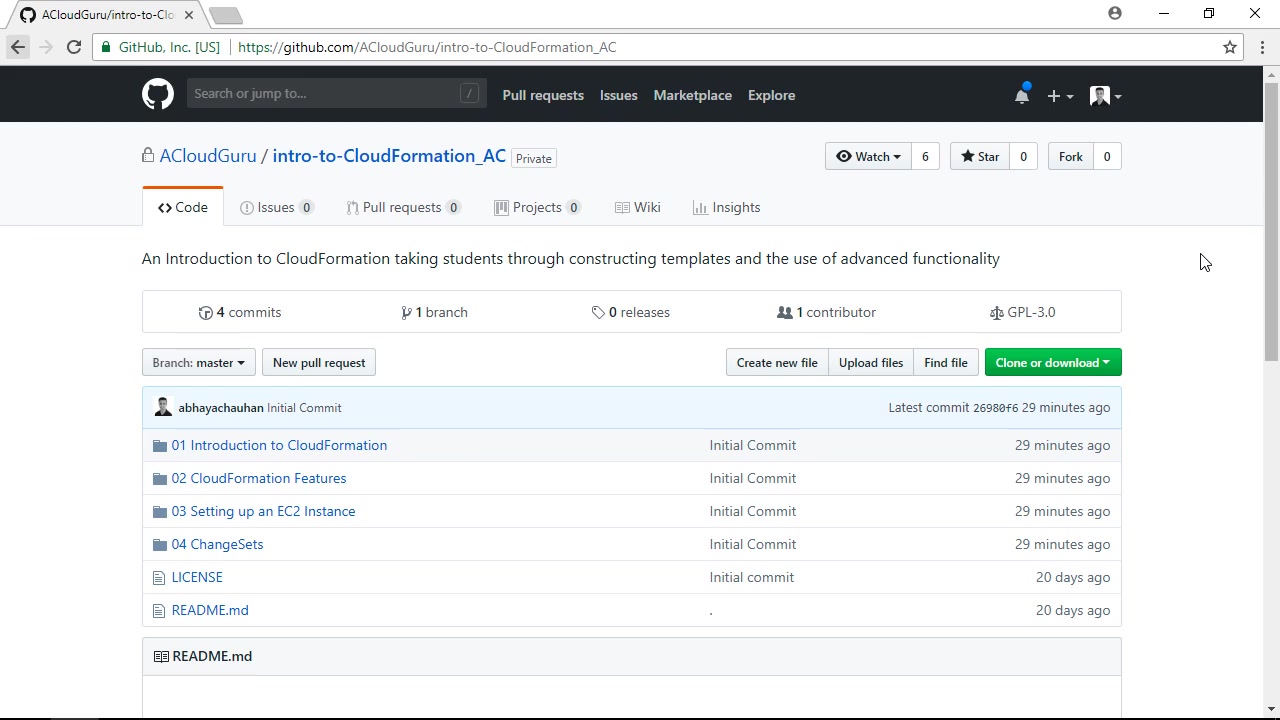This screenshot has height=720, width=1280.
Task: Click the GitHub Octocat logo
Action: pos(158,95)
